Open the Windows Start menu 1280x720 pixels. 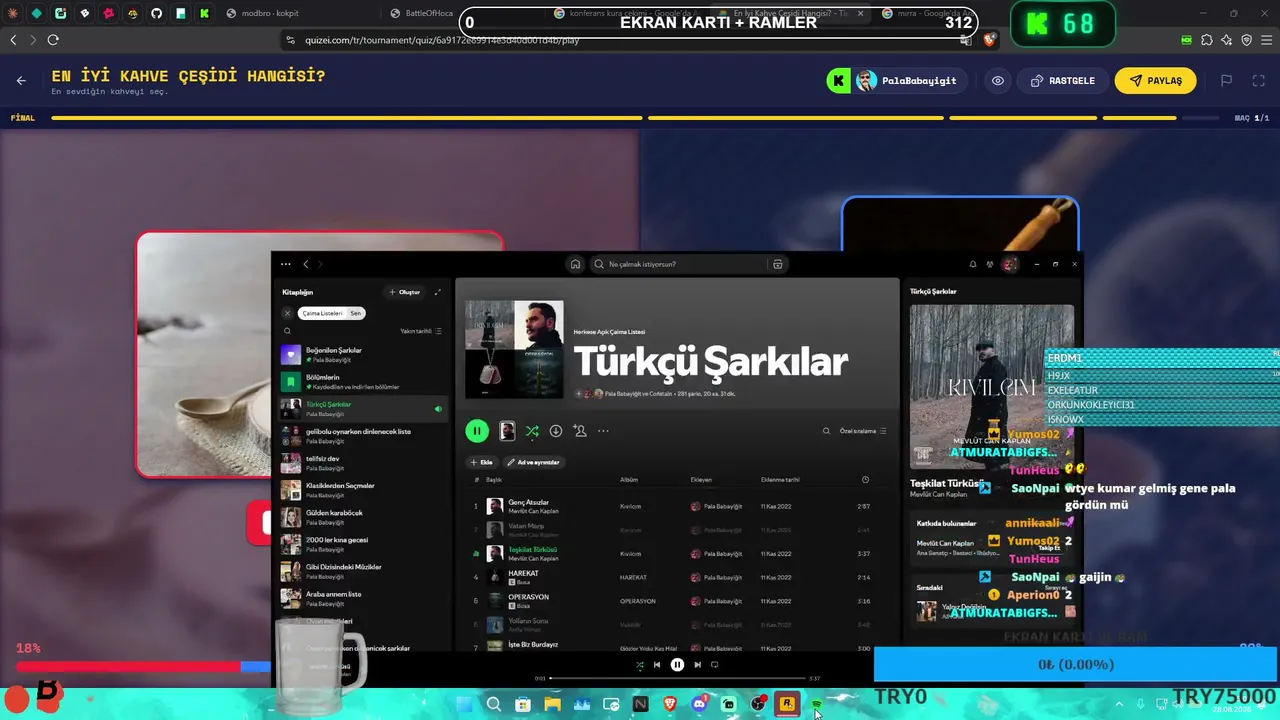[464, 704]
